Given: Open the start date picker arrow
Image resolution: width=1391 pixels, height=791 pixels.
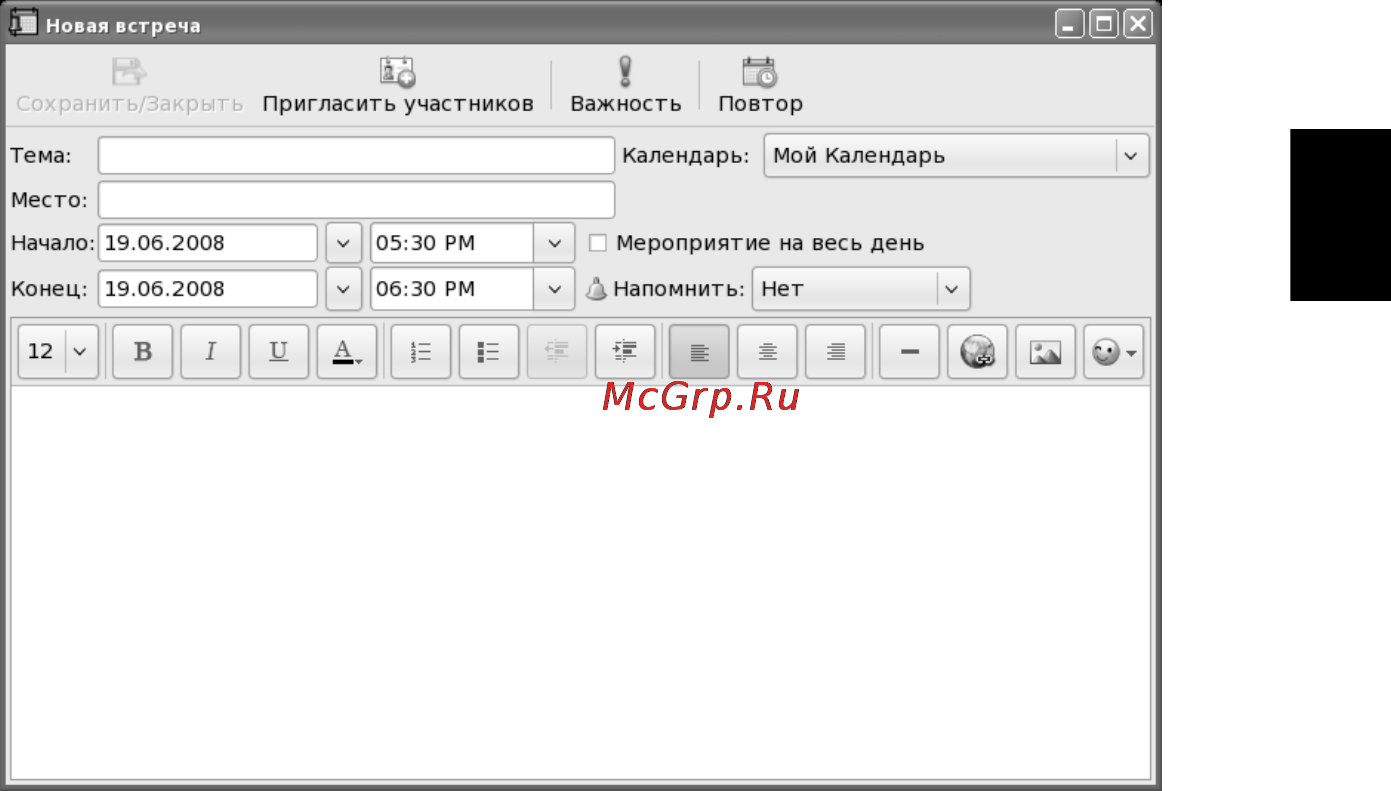Looking at the screenshot, I should pos(343,243).
